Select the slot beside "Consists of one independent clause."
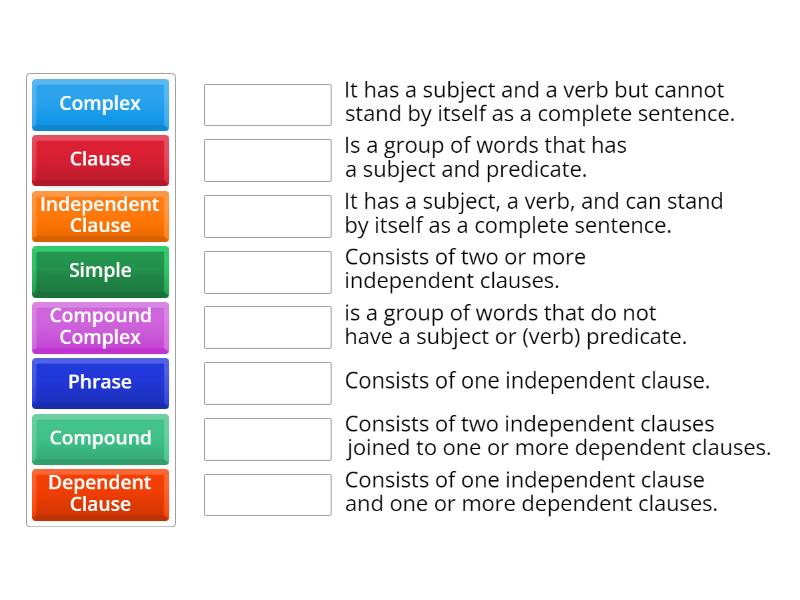Viewport: 800px width, 600px height. click(267, 383)
